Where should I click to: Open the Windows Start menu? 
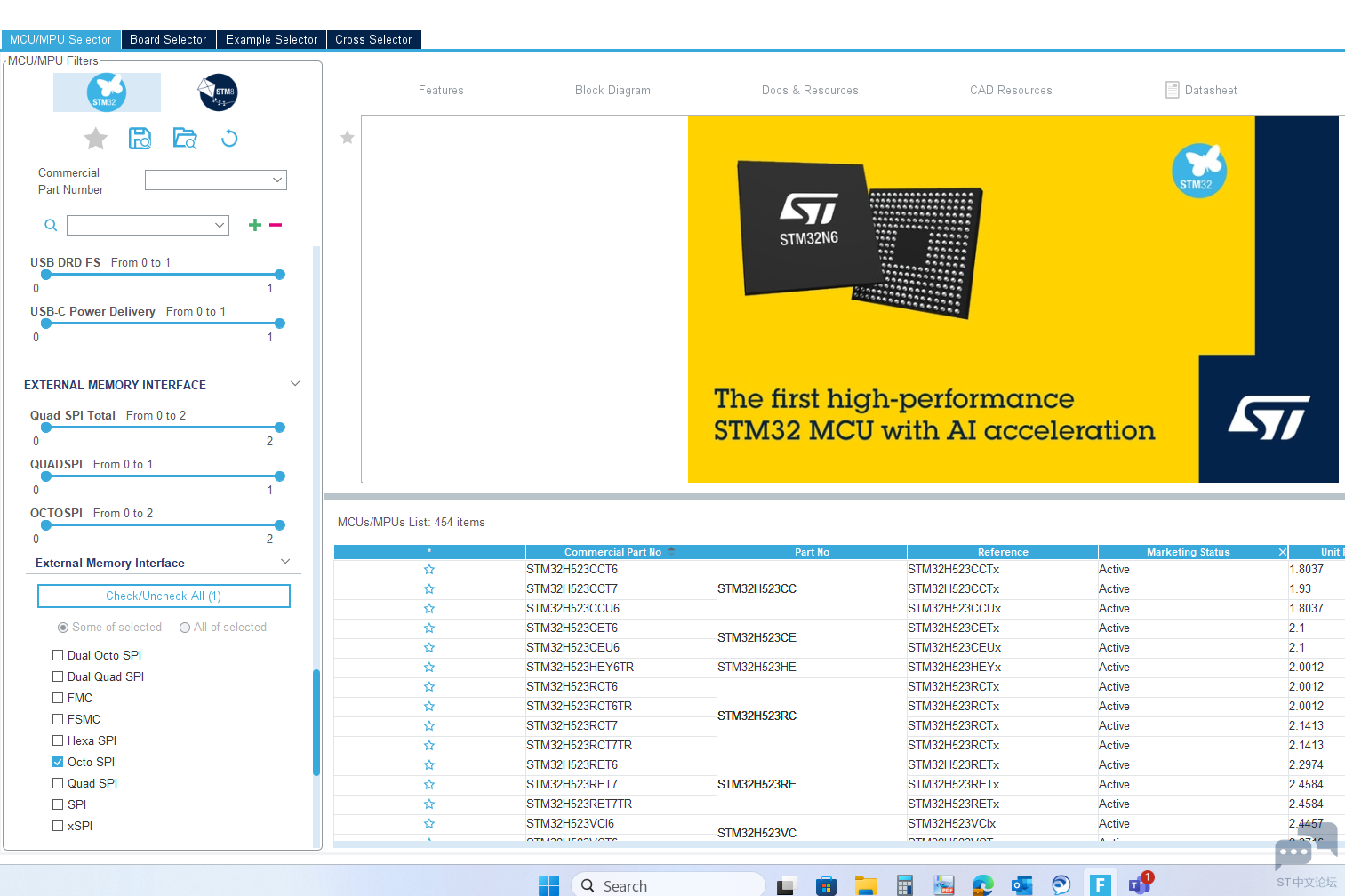pos(548,885)
